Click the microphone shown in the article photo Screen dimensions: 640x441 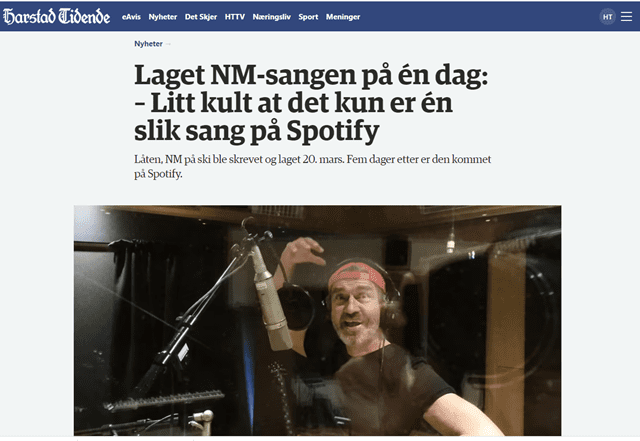point(269,300)
